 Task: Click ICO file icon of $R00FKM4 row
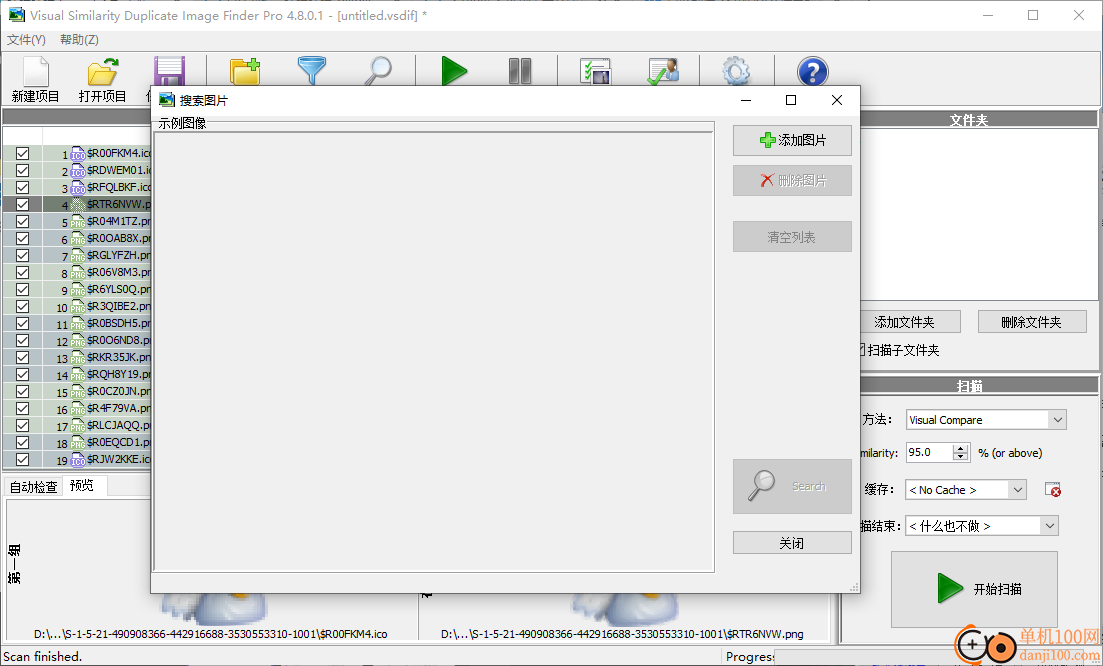(x=77, y=153)
